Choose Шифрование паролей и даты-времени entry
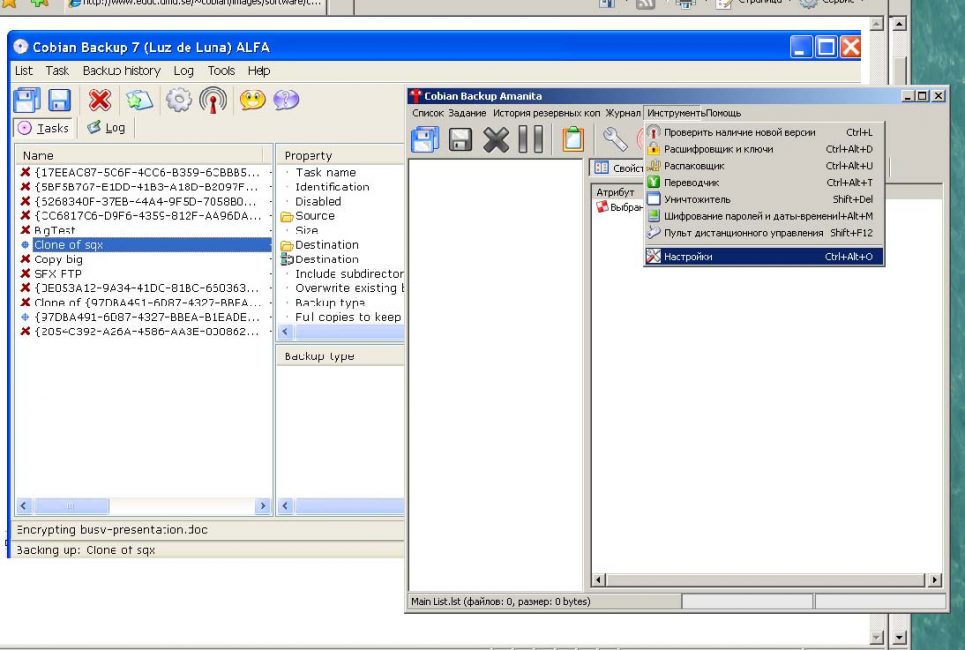 point(764,216)
